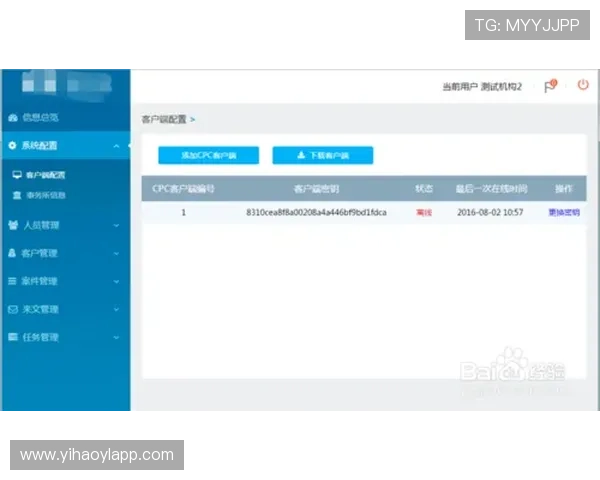
Task: Expand the 案件管理 chevron
Action: click(x=116, y=282)
